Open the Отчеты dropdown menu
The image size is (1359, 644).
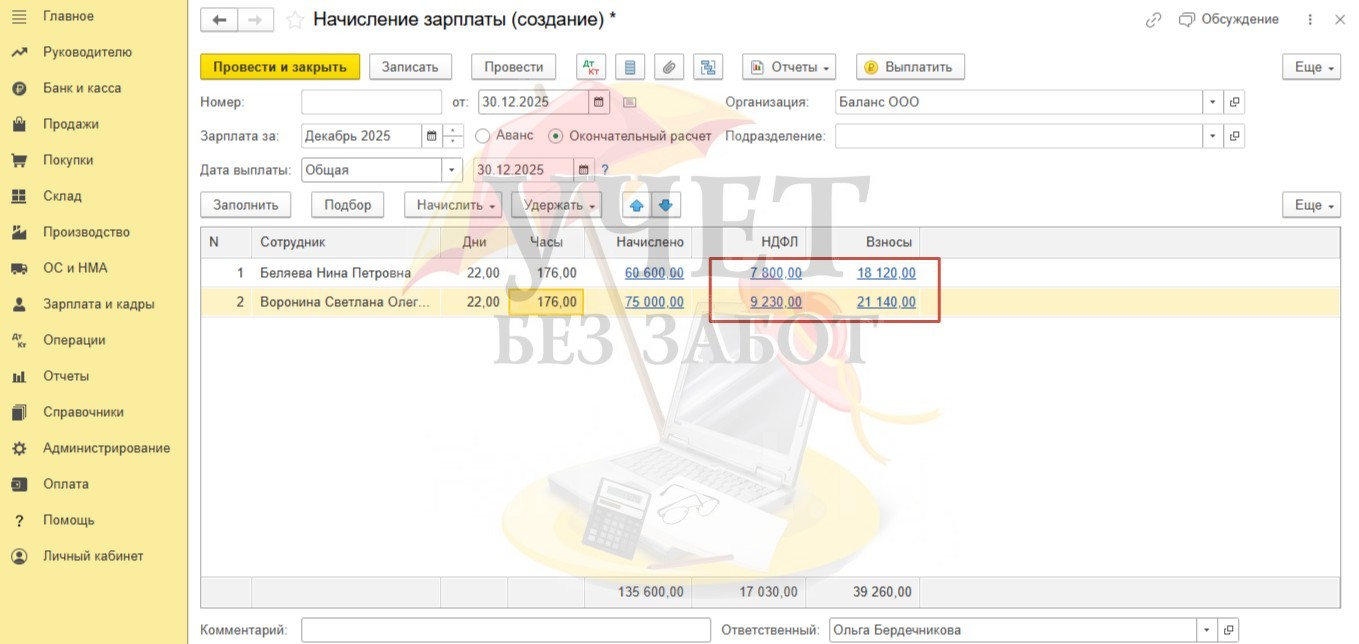tap(789, 67)
